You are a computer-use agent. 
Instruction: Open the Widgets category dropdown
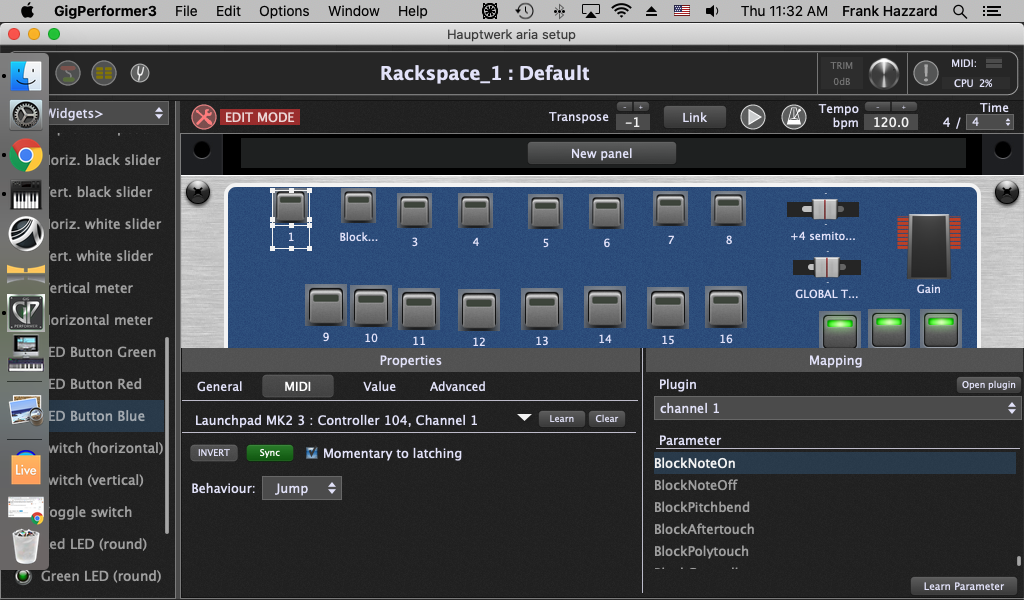(107, 113)
